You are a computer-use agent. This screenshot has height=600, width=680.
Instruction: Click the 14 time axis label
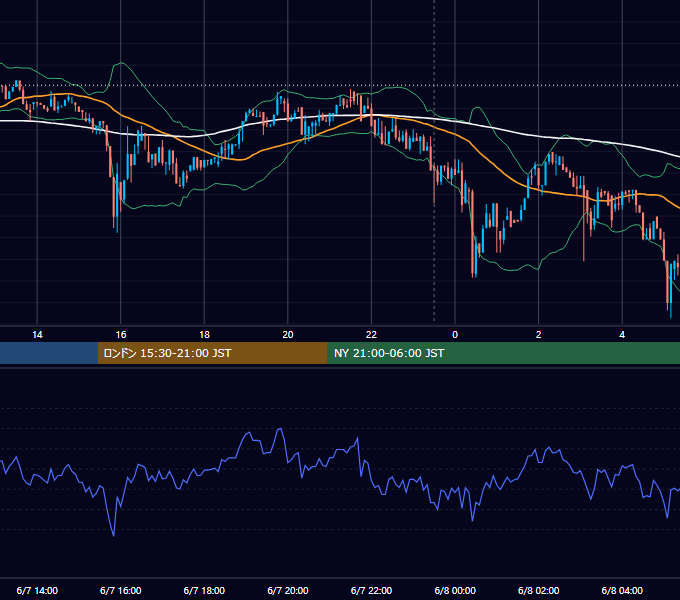coord(37,335)
